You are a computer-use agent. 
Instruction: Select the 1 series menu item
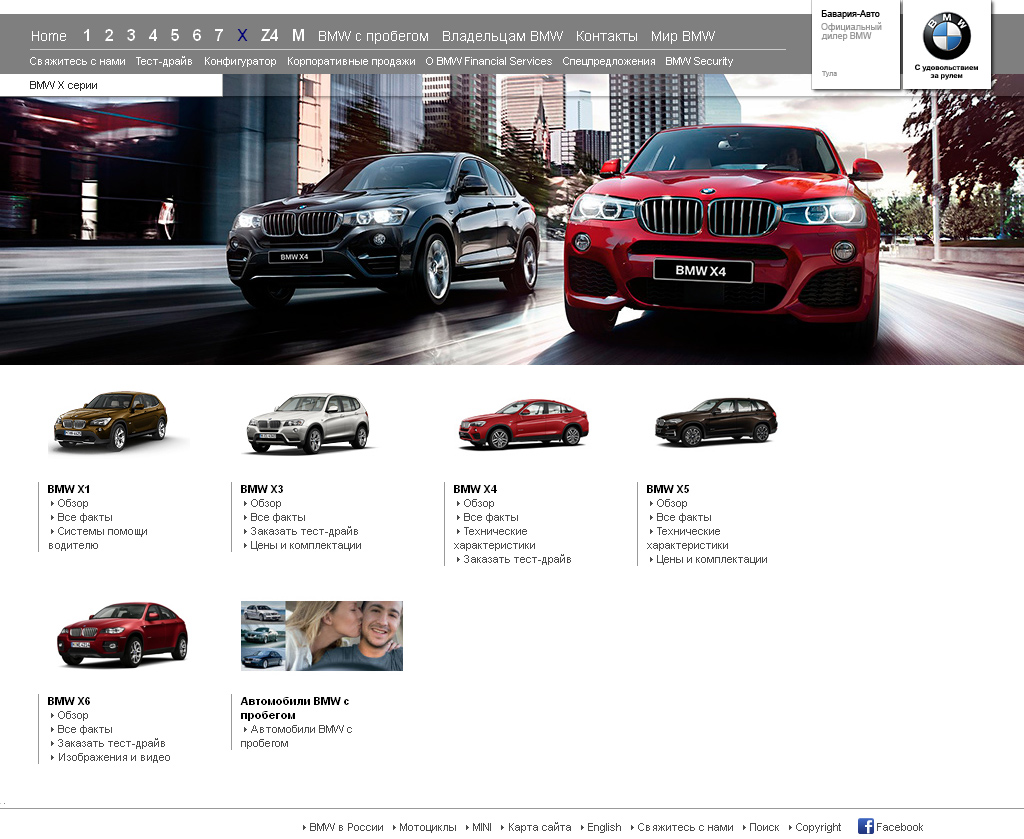click(x=87, y=35)
